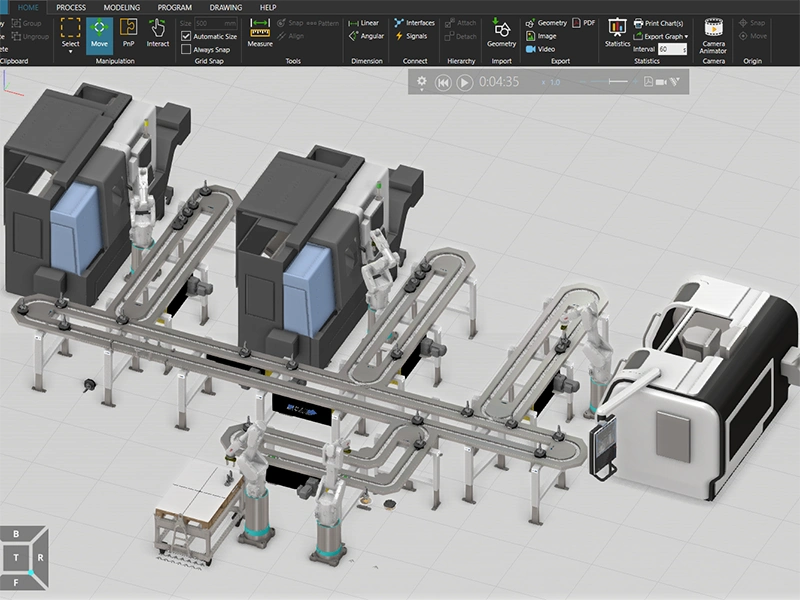Enable the Always Snap checkbox
The image size is (800, 600).
tap(186, 49)
